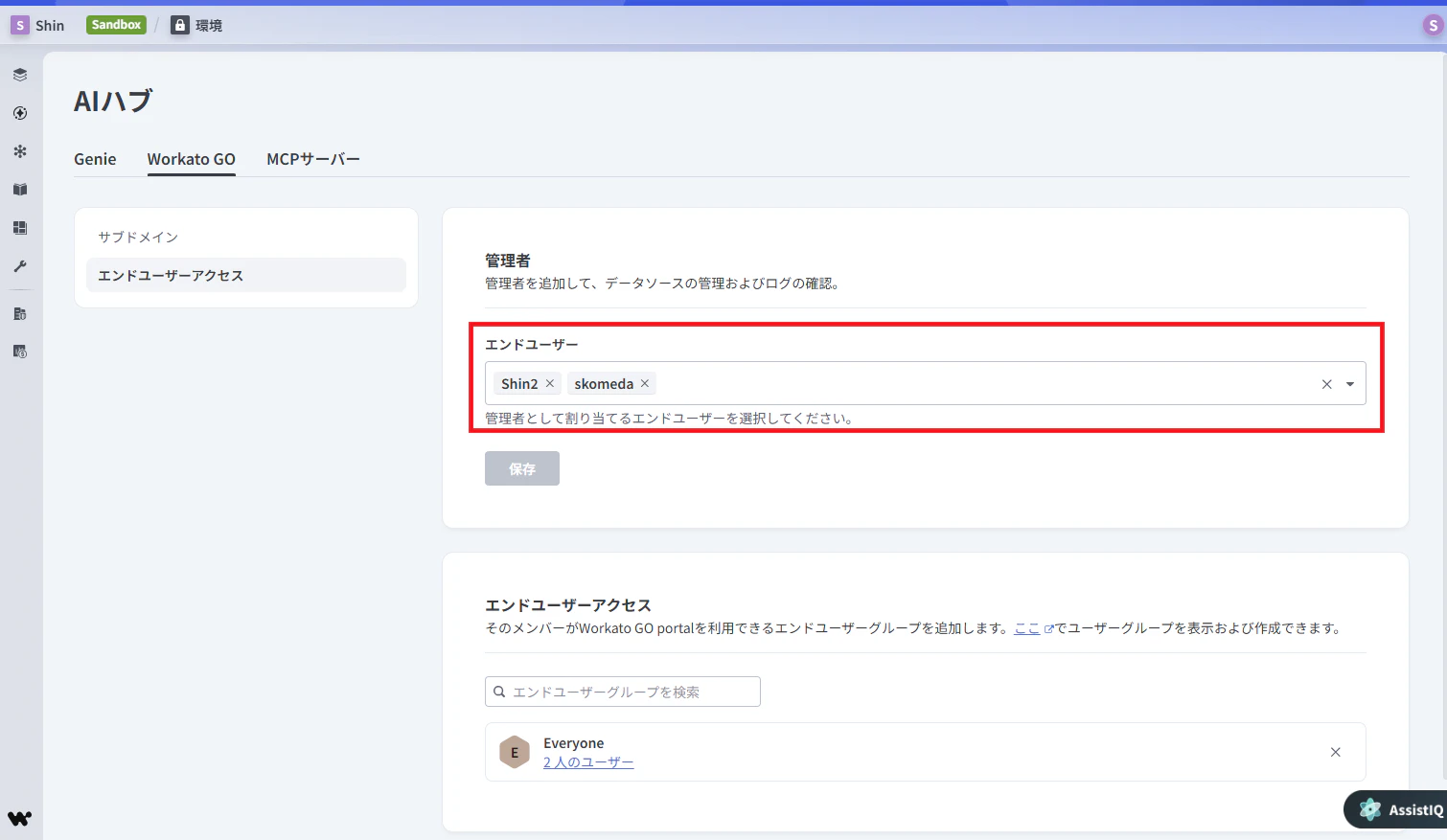Click the lightning bolt sidebar icon
This screenshot has width=1447, height=840.
[20, 113]
